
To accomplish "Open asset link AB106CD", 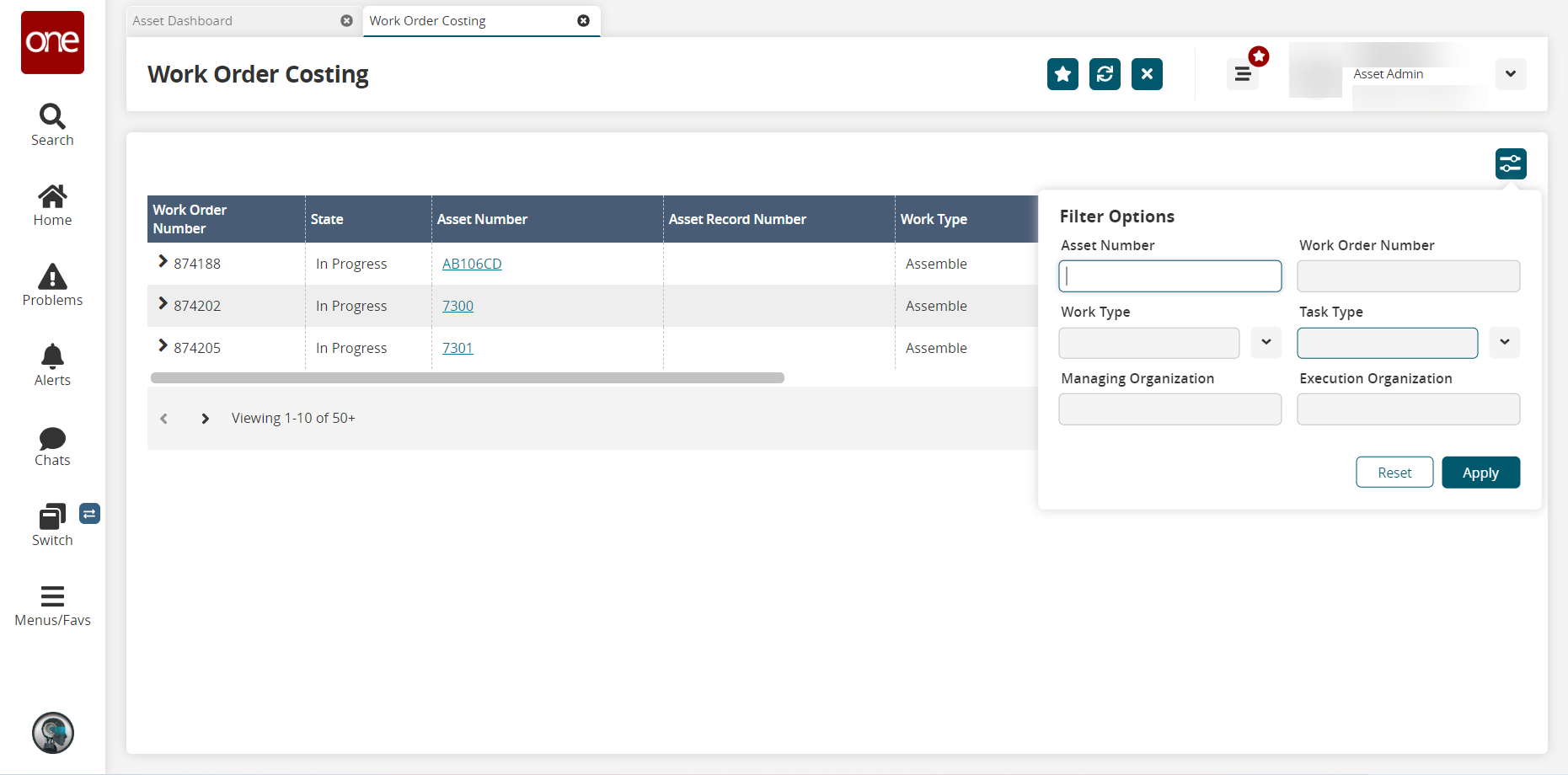I will click(x=472, y=264).
